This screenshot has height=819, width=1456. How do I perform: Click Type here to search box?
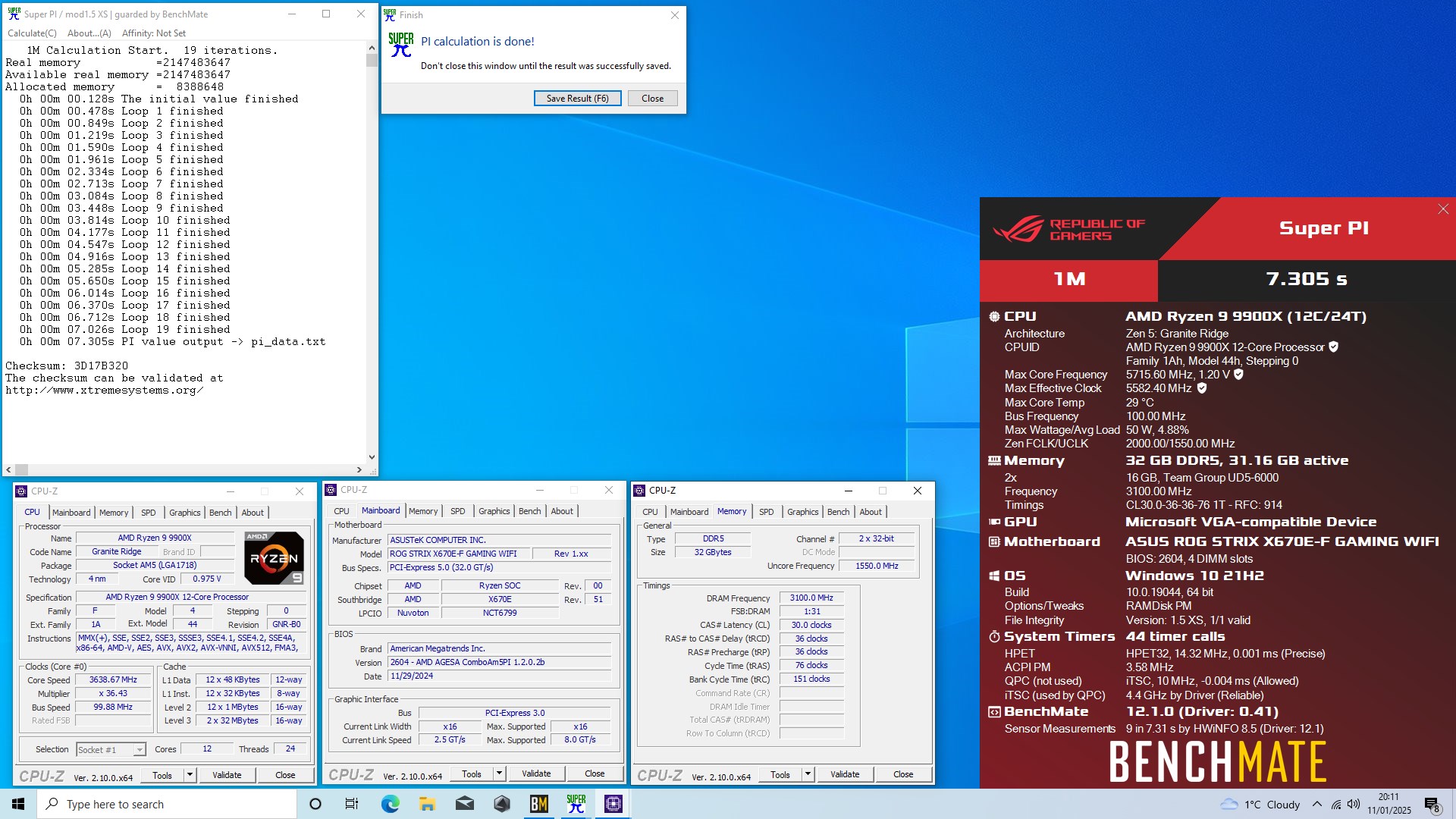pyautogui.click(x=167, y=804)
